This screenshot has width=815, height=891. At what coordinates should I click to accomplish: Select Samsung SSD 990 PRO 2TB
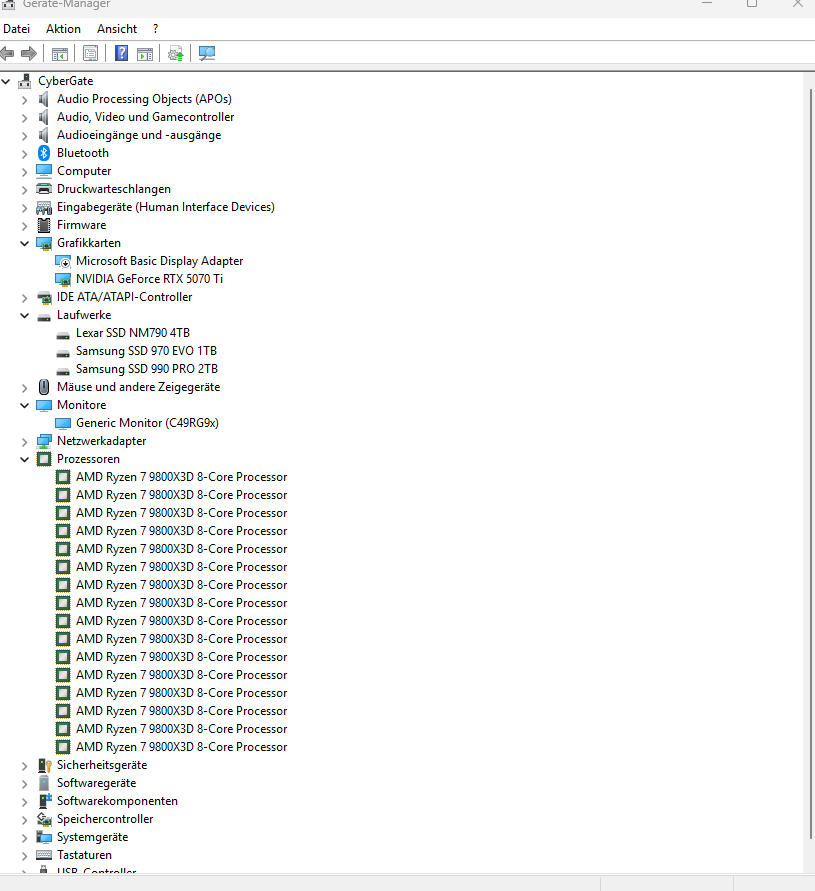click(147, 369)
